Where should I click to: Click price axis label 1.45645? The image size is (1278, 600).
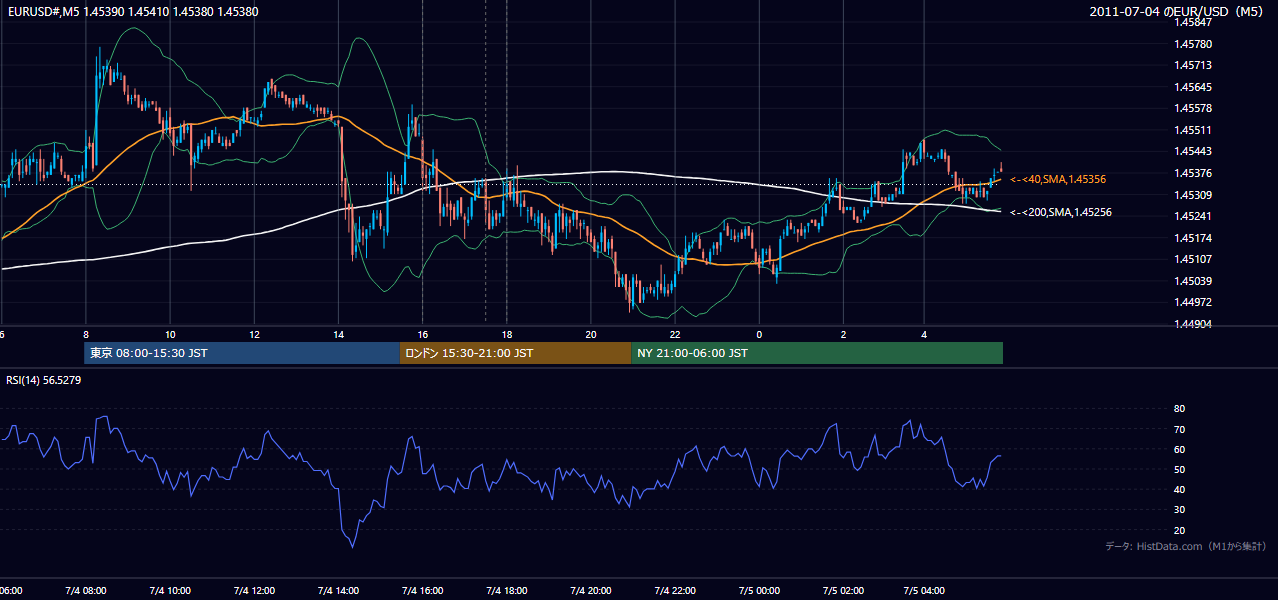[1192, 87]
